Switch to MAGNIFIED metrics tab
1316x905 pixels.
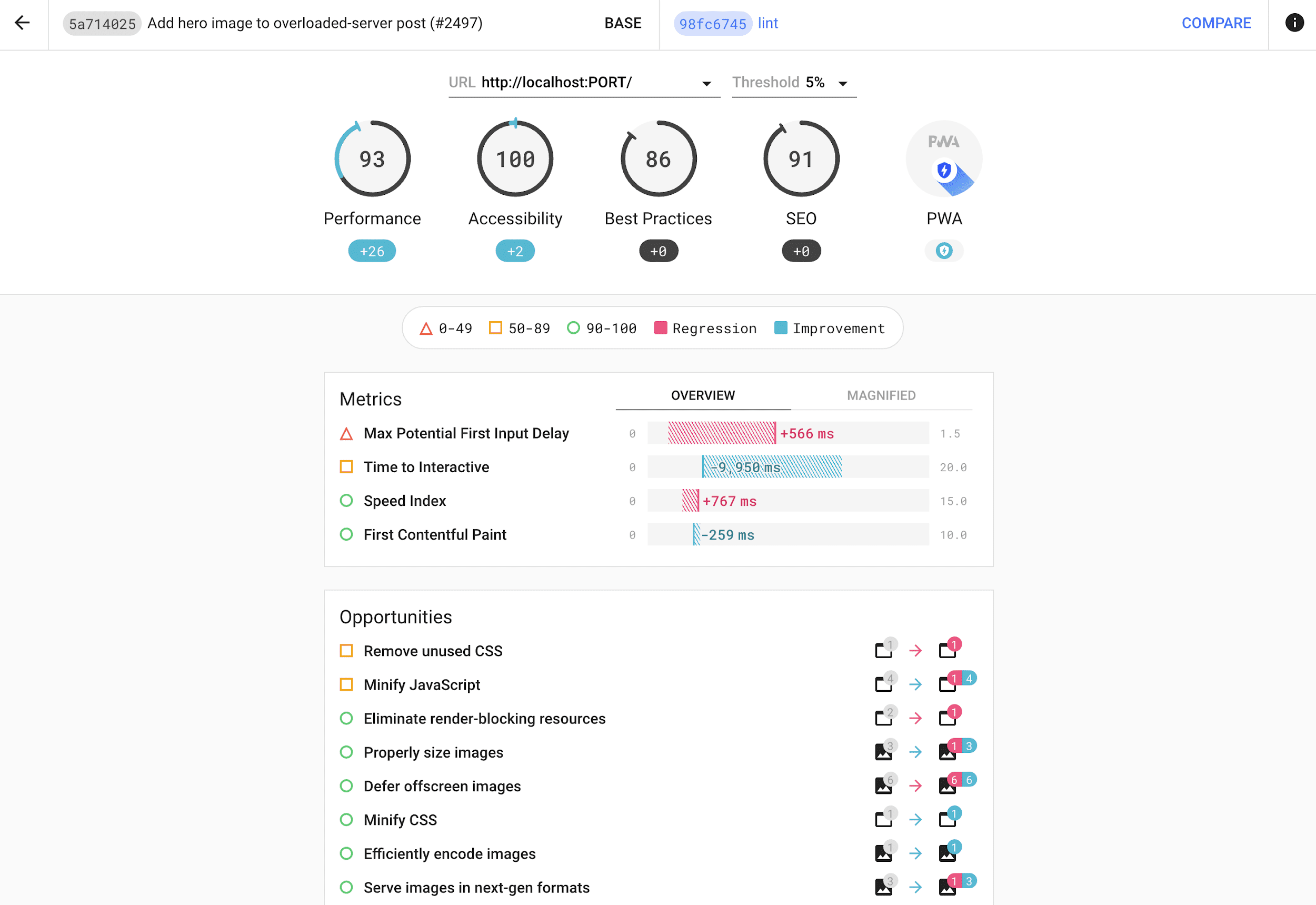tap(880, 395)
